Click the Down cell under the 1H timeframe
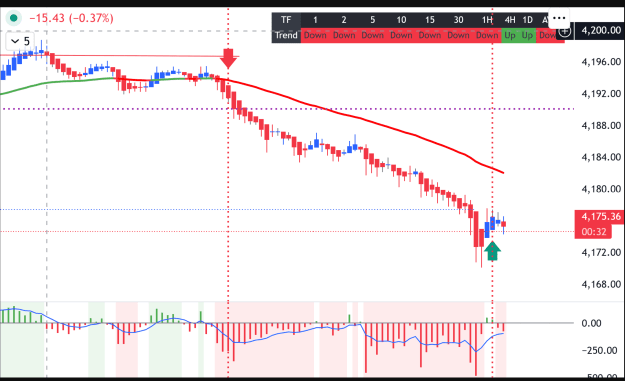 click(x=487, y=35)
